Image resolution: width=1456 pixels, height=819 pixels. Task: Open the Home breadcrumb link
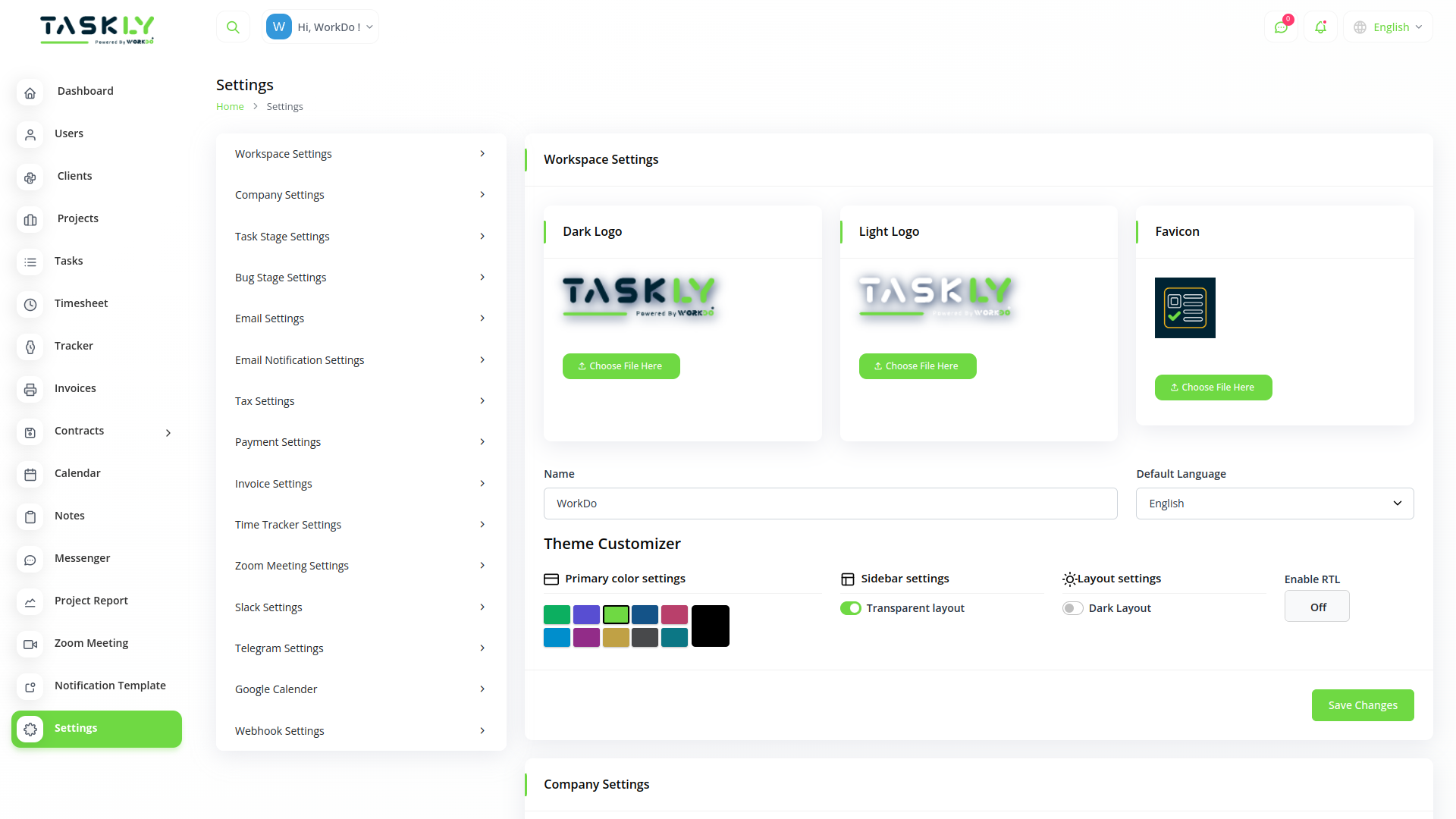coord(230,106)
